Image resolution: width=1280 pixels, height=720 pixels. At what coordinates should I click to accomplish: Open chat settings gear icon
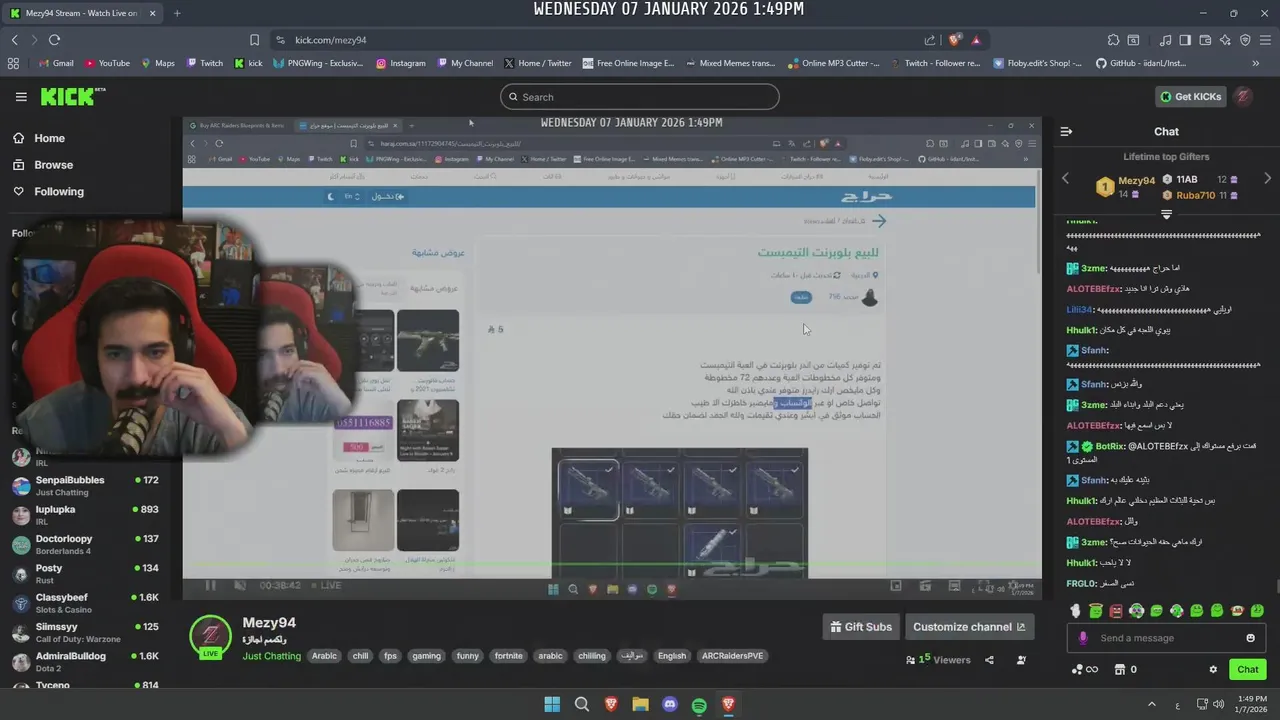pyautogui.click(x=1213, y=669)
